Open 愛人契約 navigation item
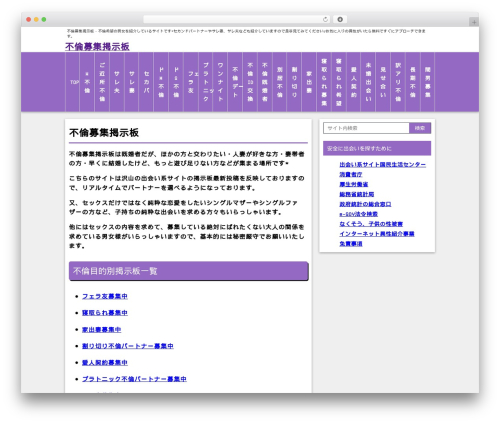Image resolution: width=500 pixels, height=423 pixels. (354, 82)
